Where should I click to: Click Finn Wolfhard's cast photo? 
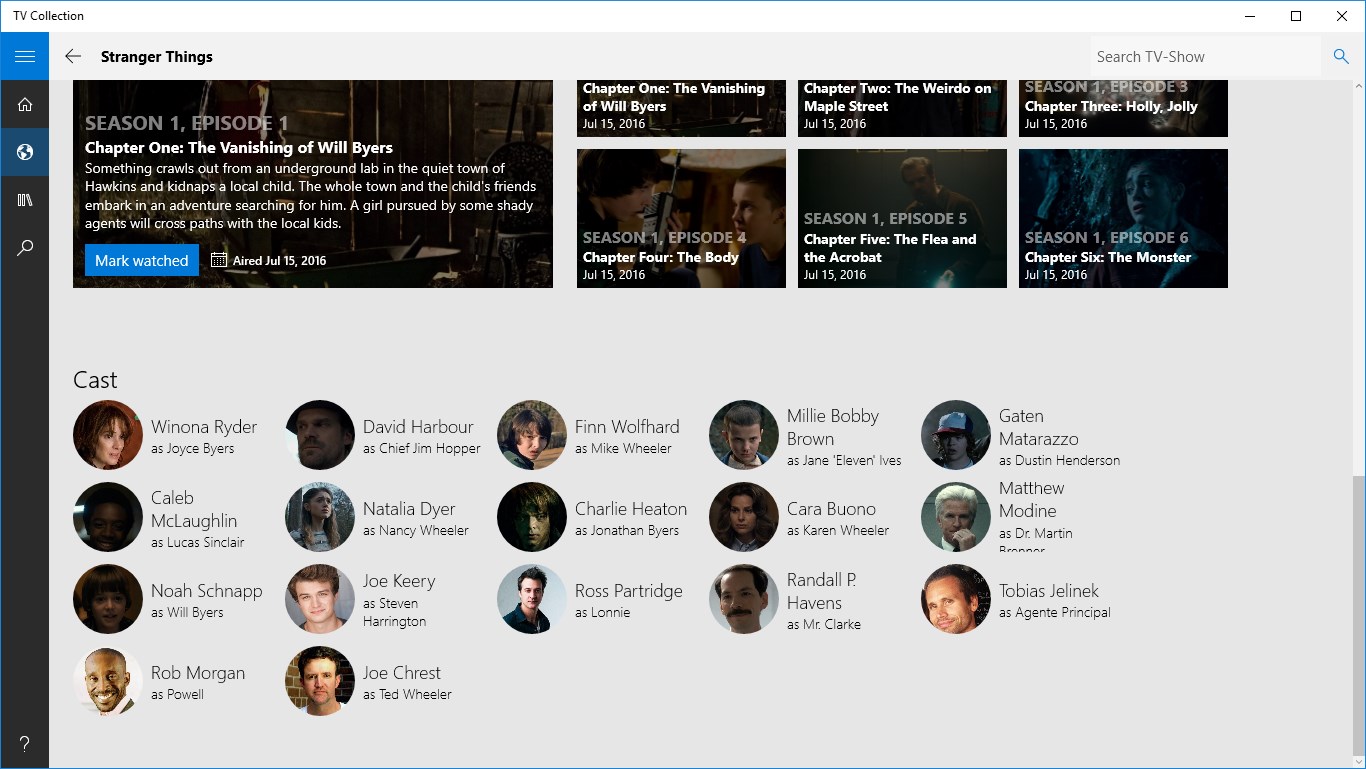pos(532,435)
